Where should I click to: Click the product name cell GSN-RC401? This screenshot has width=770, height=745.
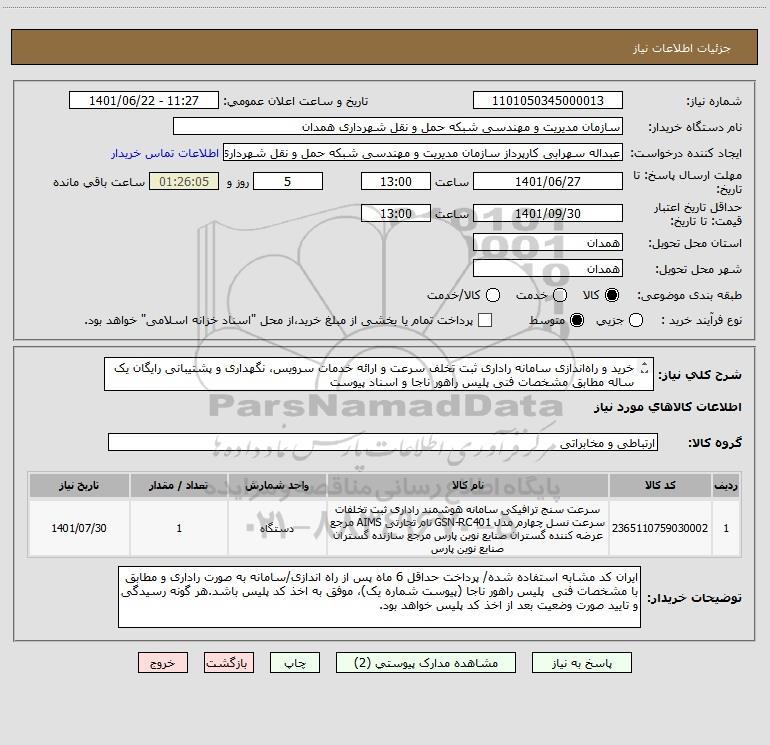468,528
